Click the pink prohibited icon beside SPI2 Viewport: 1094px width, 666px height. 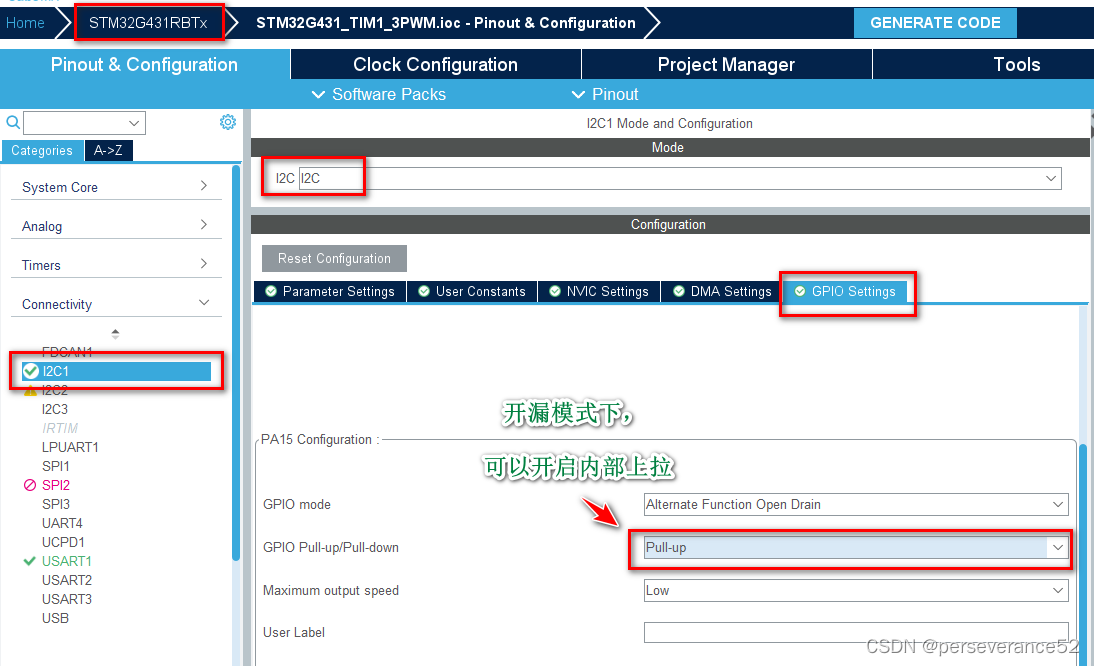pyautogui.click(x=30, y=485)
